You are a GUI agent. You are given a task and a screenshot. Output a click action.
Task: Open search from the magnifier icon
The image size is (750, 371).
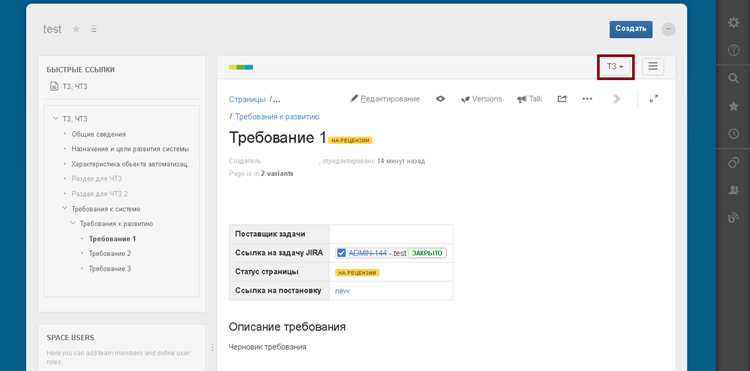click(733, 78)
